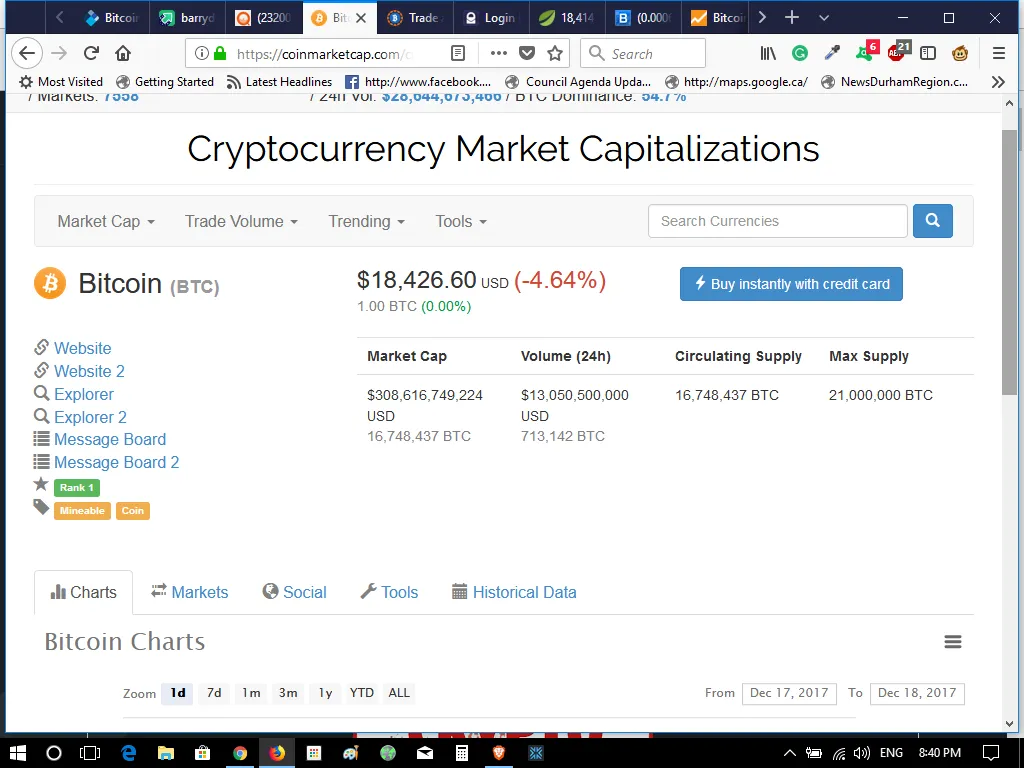This screenshot has width=1024, height=768.
Task: Switch to the Historical Data tab
Action: [515, 592]
